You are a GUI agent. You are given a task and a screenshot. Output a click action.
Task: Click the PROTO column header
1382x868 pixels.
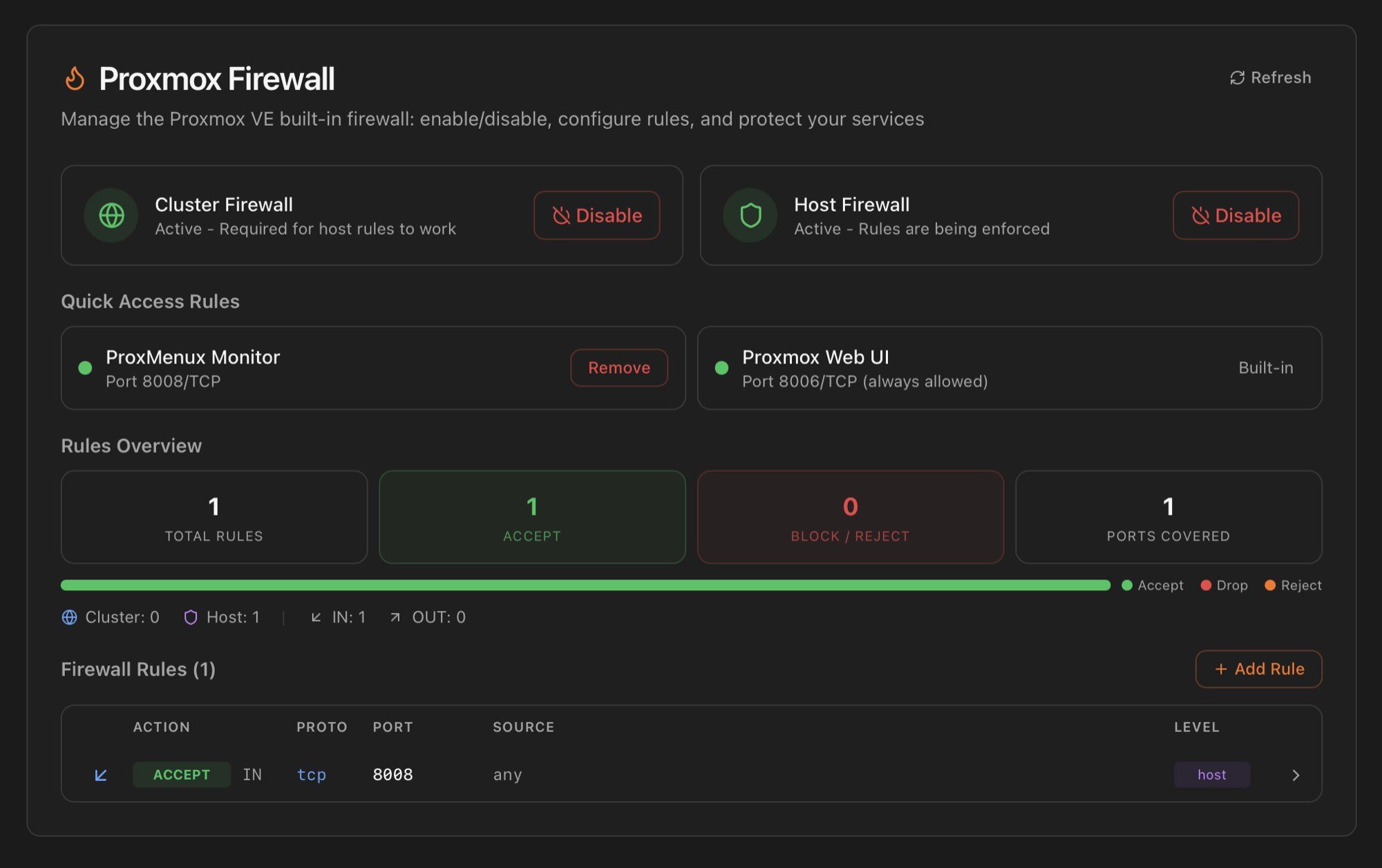[x=322, y=727]
